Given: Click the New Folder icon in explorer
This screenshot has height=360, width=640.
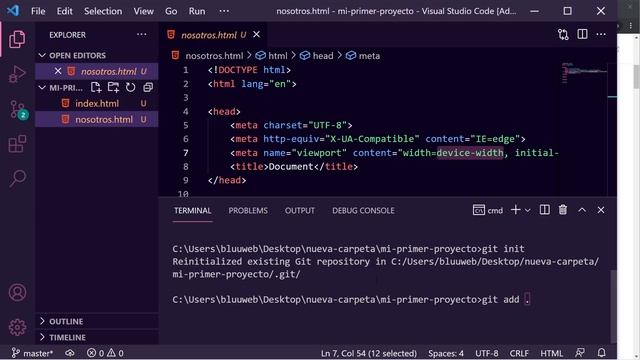Looking at the screenshot, I should pos(113,87).
